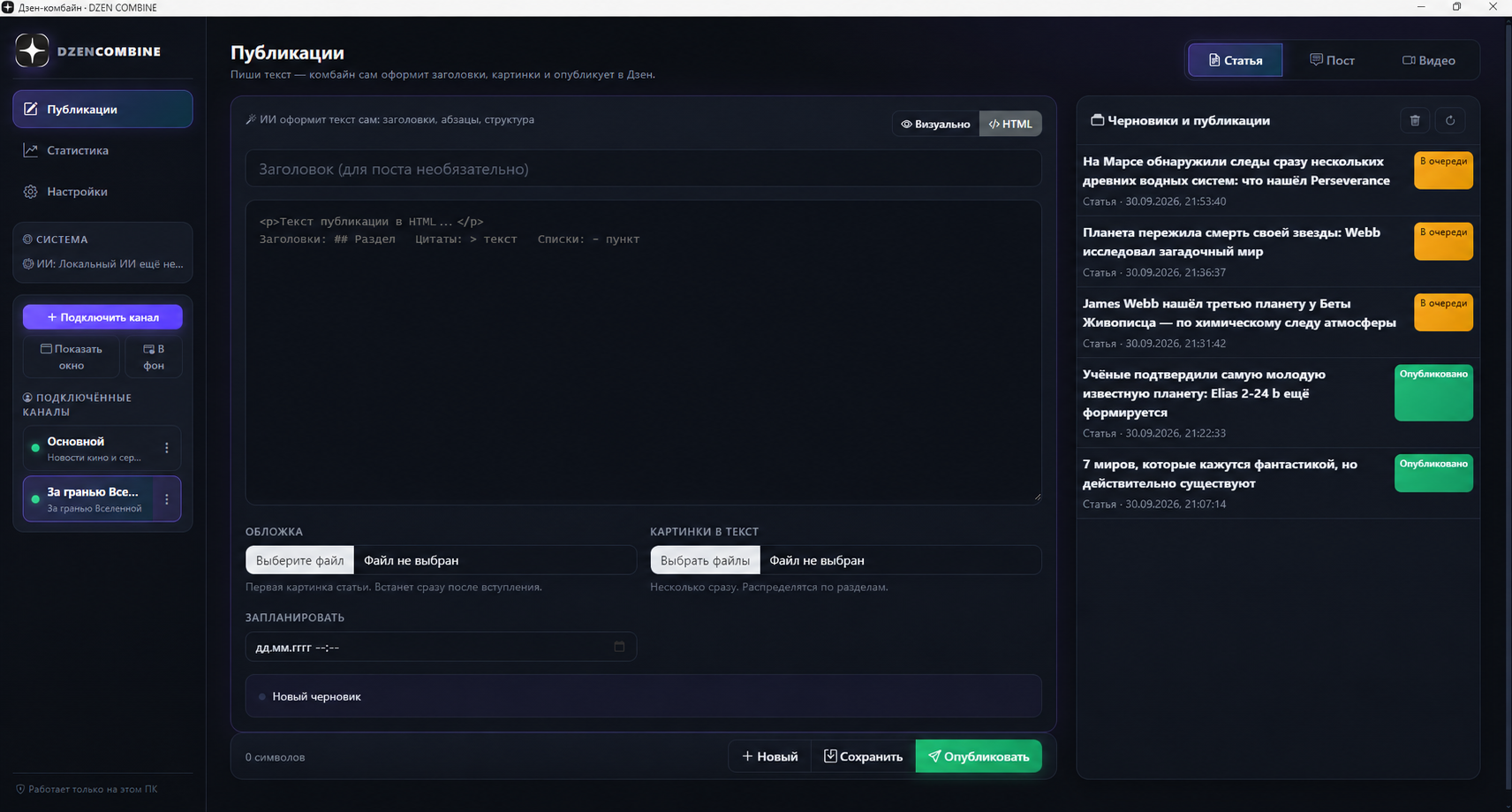
Task: Click the Новый черновик status row
Action: pyautogui.click(x=643, y=696)
